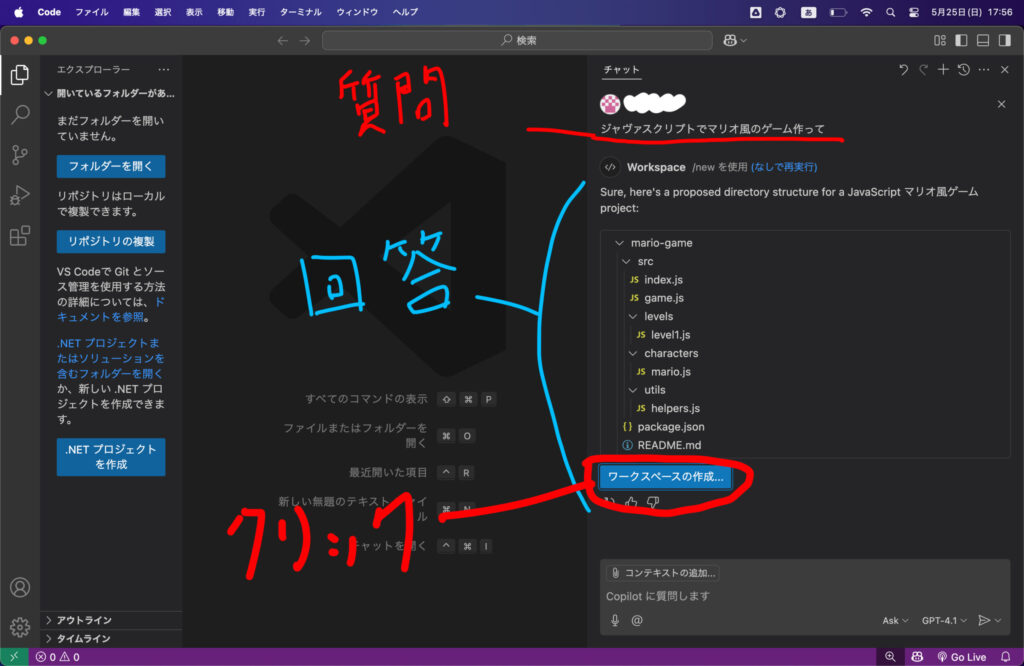This screenshot has height=666, width=1024.
Task: Click the Copilot status bar icon
Action: click(917, 657)
